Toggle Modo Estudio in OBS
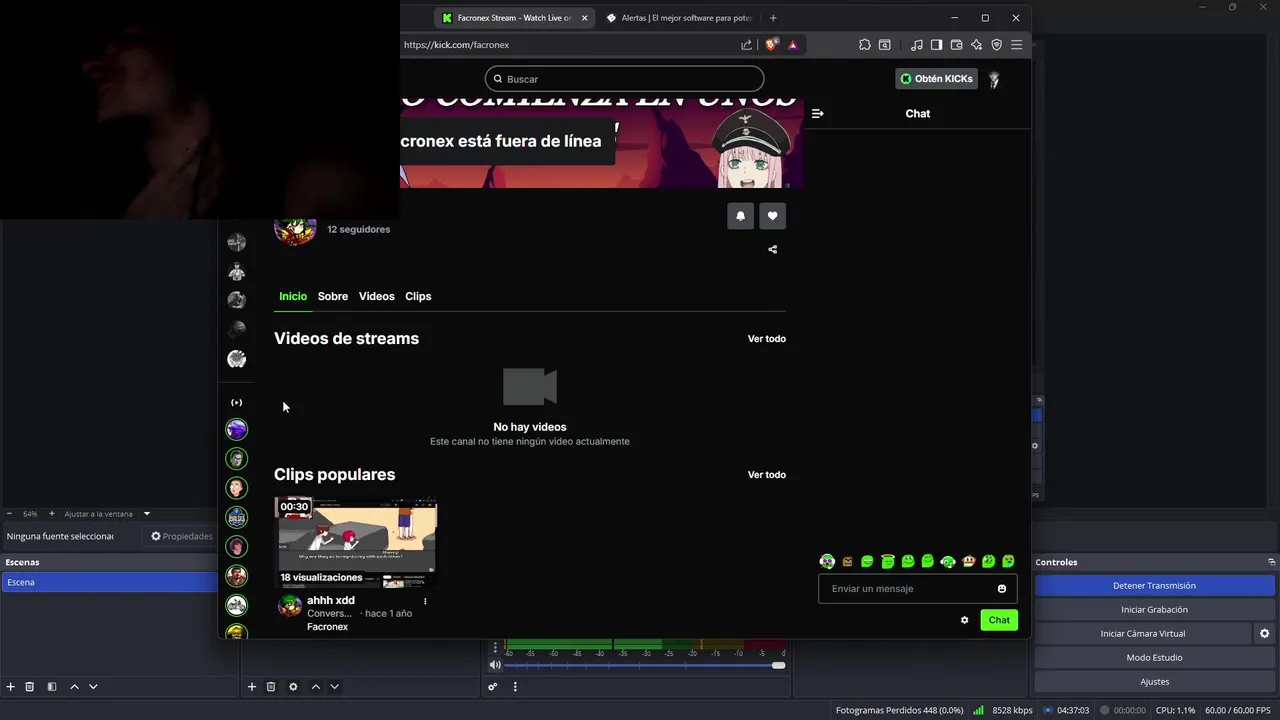The image size is (1280, 720). point(1154,658)
